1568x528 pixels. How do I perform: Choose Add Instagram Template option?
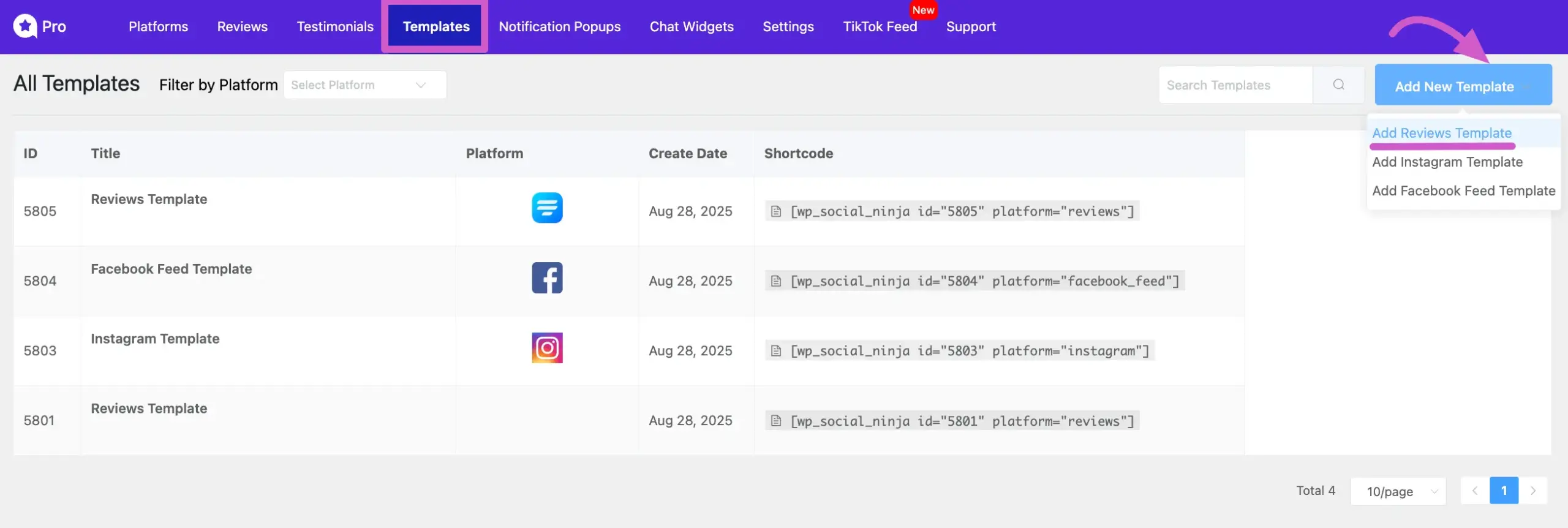coord(1447,162)
